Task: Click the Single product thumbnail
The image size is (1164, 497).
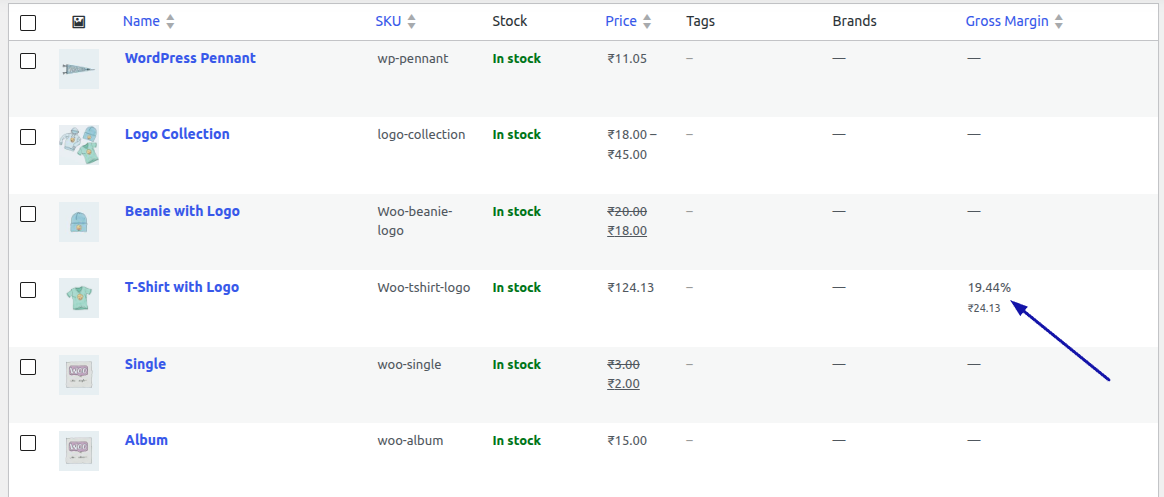Action: click(x=79, y=375)
